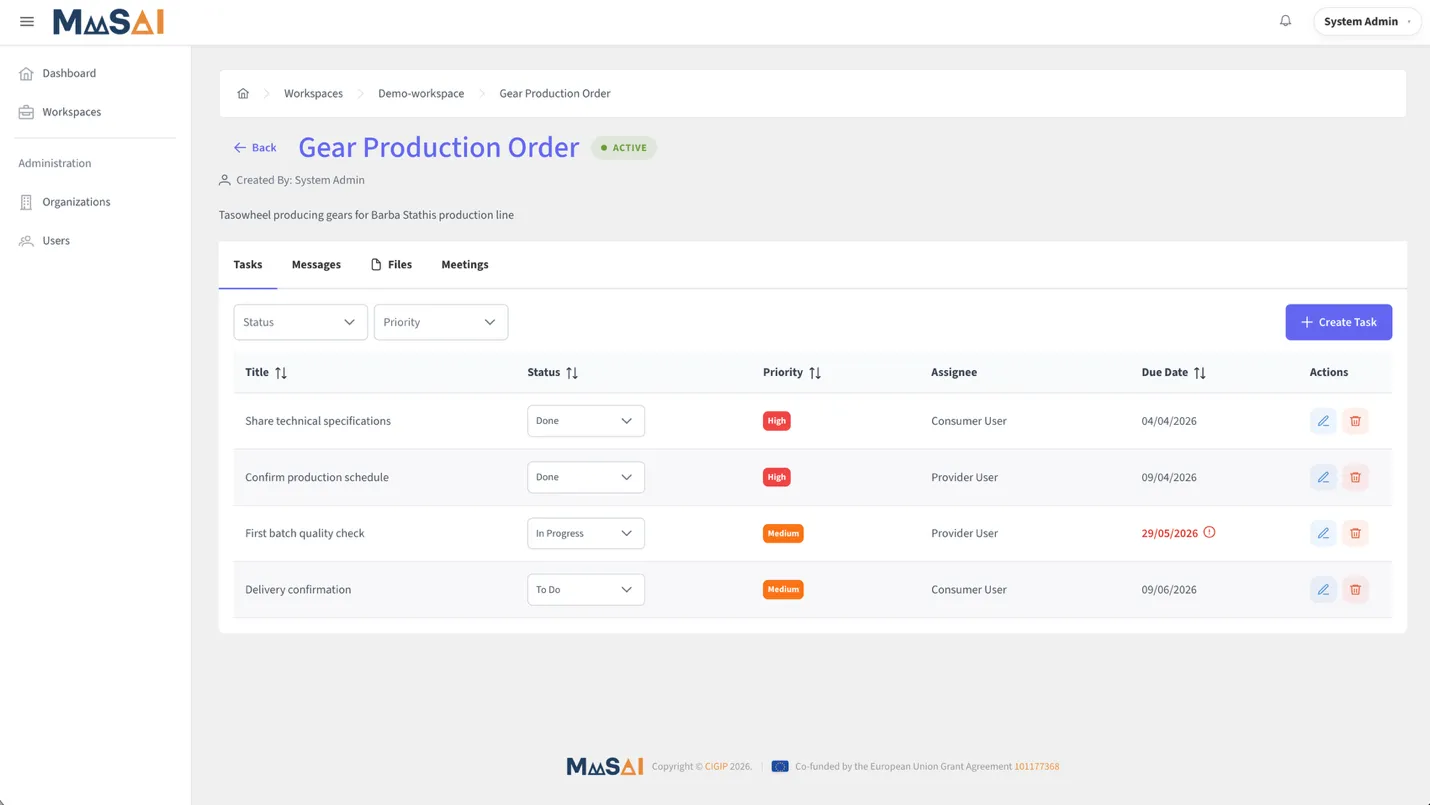Navigate to Workspaces breadcrumb link

[313, 93]
